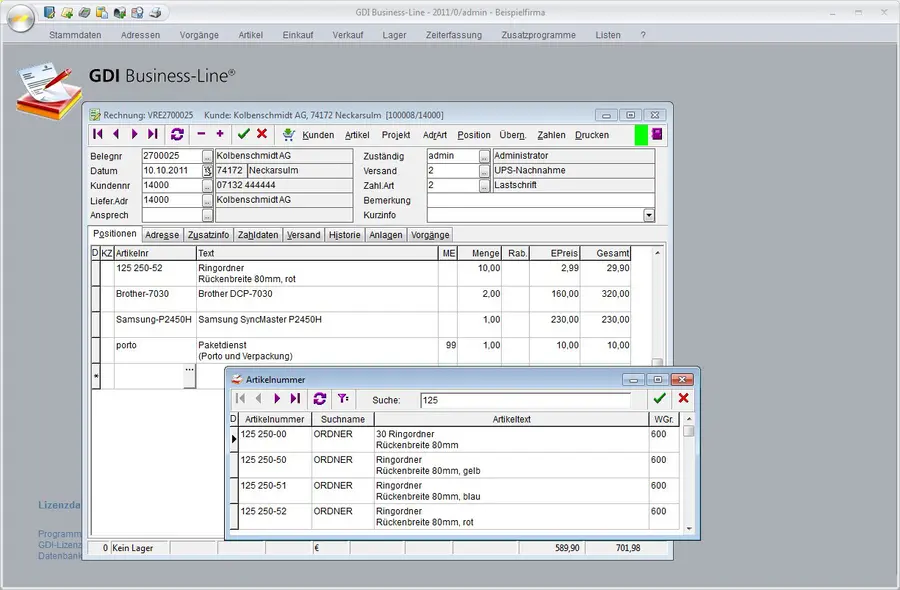900x590 pixels.
Task: Cancel article search with the red X
Action: click(x=684, y=399)
